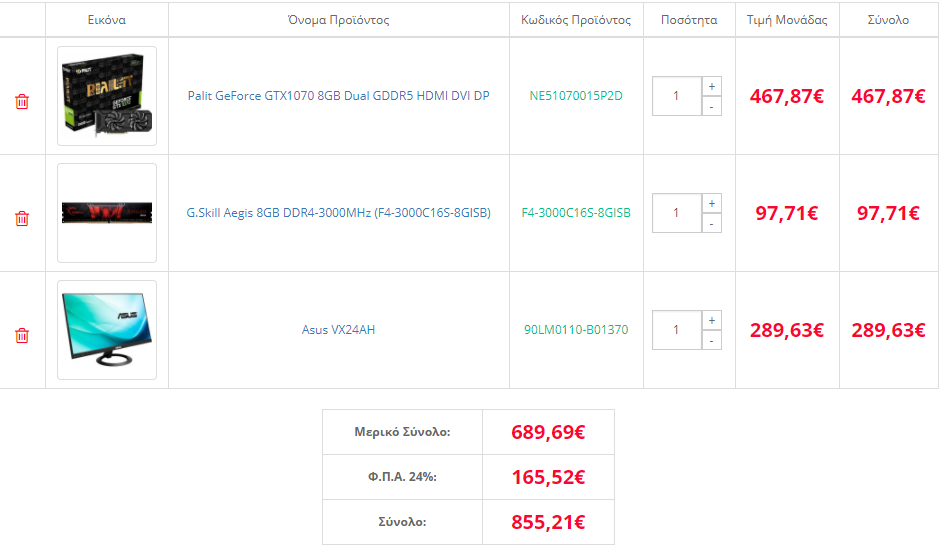Focus quantity field for Palit GeForce GTX1070
Image resolution: width=942 pixels, height=546 pixels.
coord(677,96)
